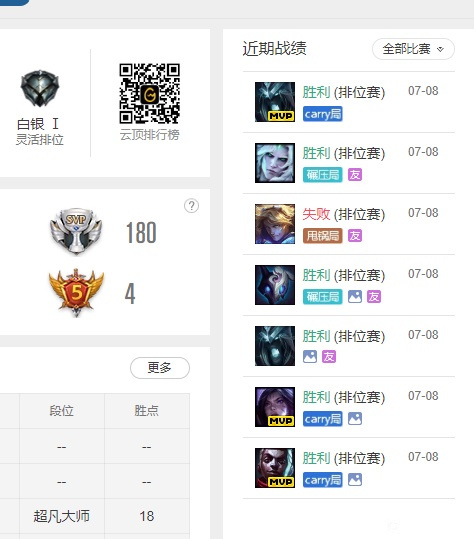474x539 pixels.
Task: Click the 碾压局 tag on the second match
Action: pyautogui.click(x=322, y=175)
